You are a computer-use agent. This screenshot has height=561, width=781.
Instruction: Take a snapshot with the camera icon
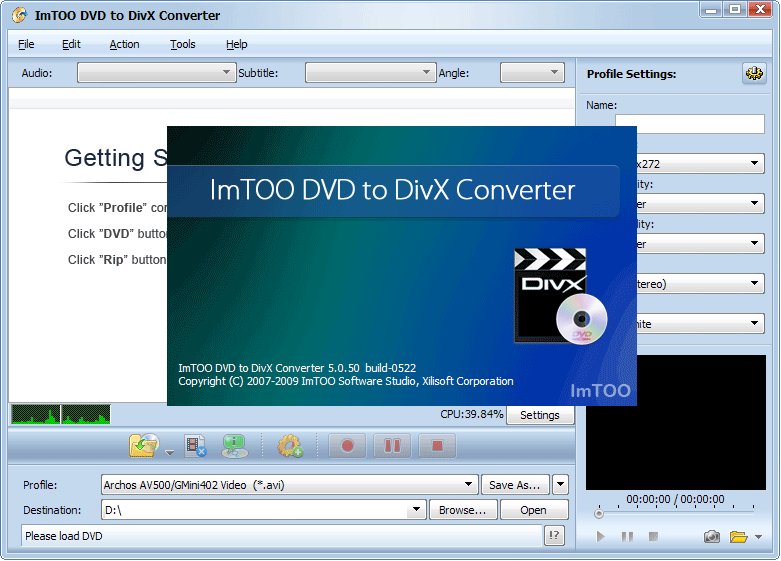(712, 537)
